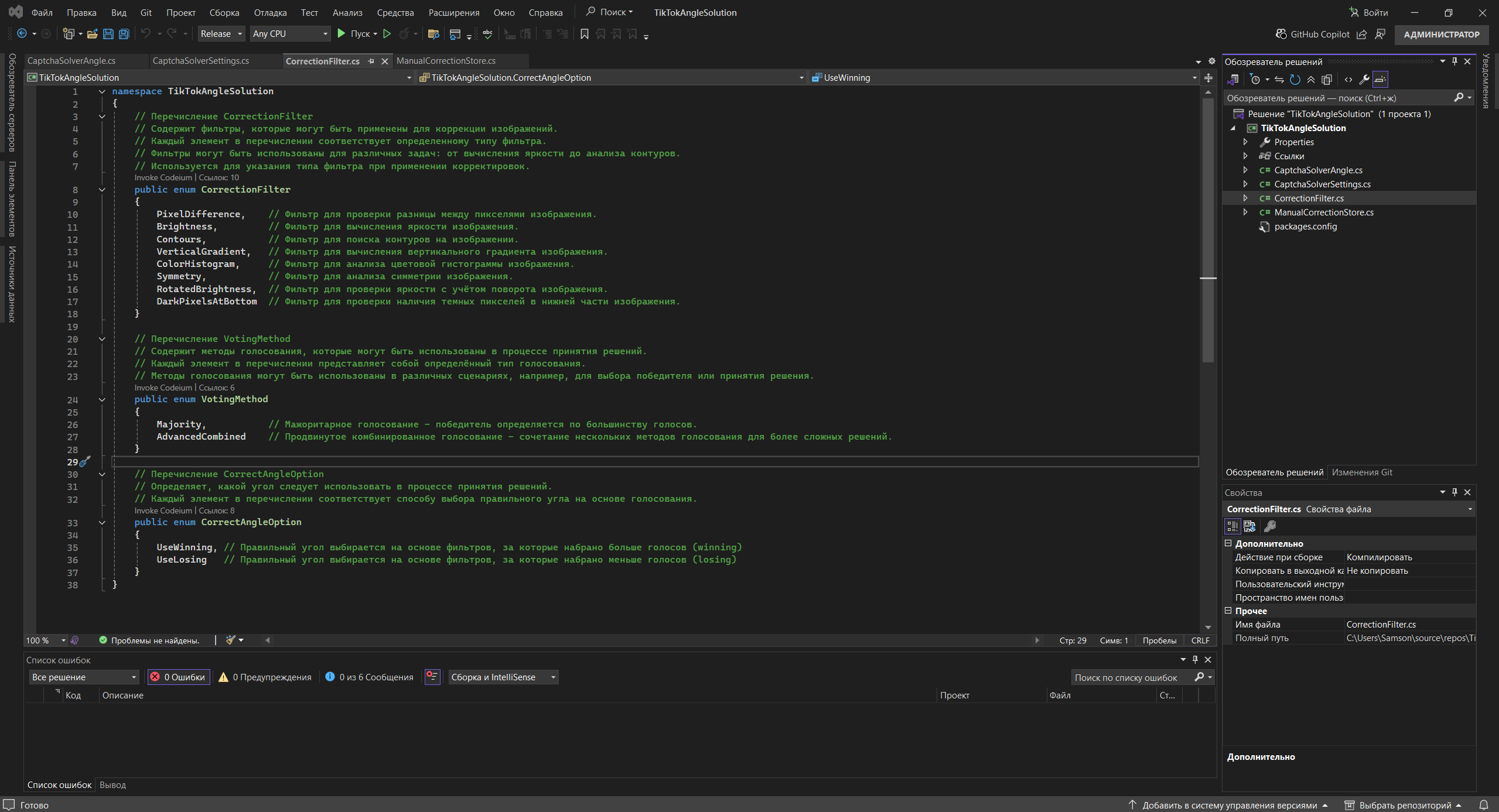
Task: Click the bookmark toolbar icon
Action: coord(584,34)
